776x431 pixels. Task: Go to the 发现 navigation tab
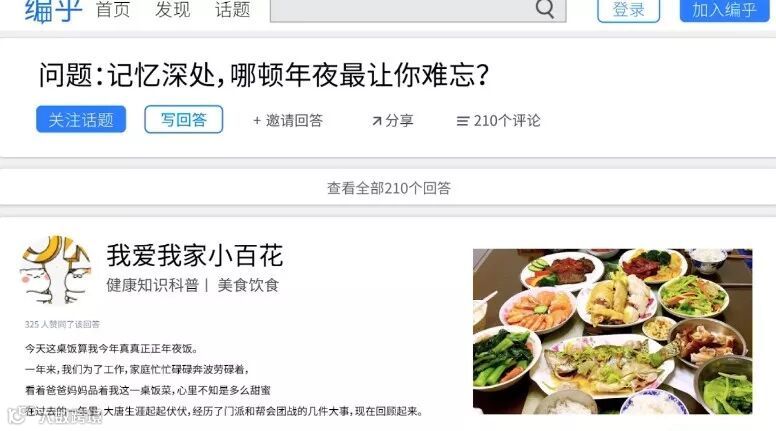[x=172, y=9]
